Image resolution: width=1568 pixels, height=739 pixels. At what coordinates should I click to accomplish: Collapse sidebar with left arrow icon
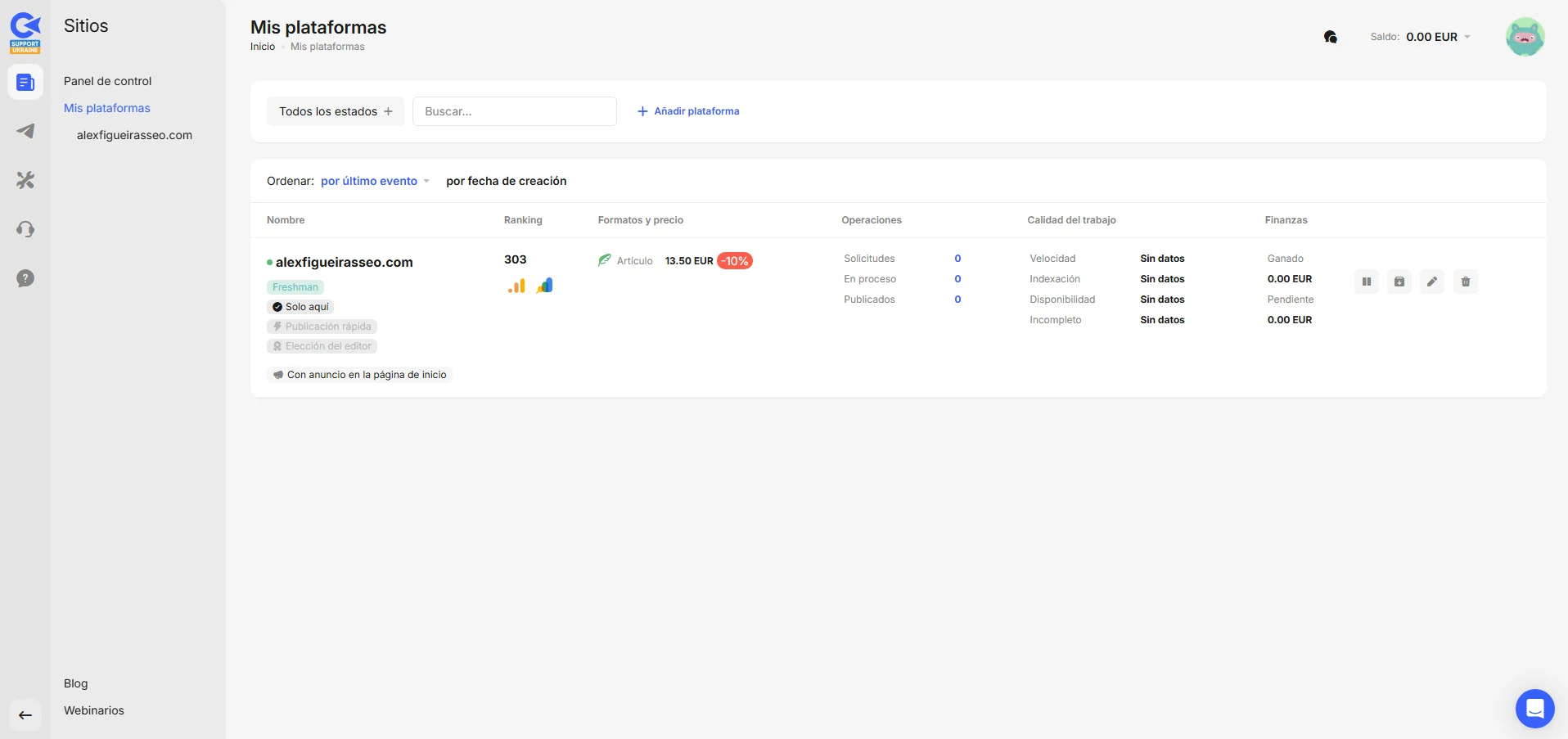25,715
